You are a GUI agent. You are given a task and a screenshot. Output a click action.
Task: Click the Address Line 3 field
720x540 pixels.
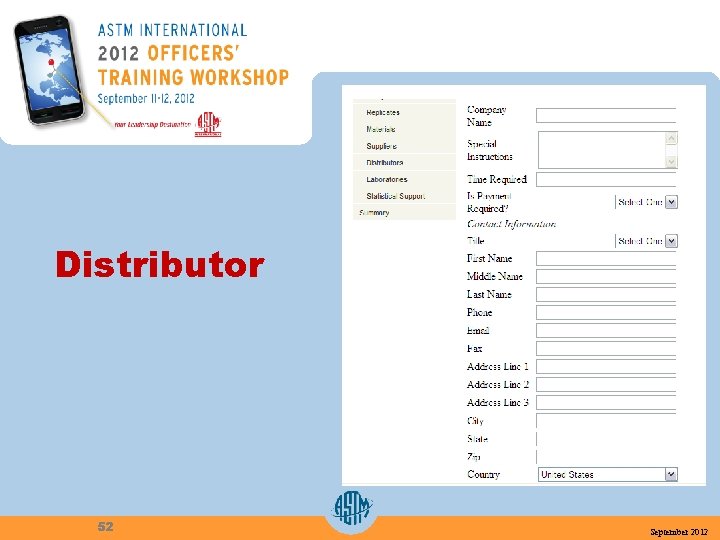click(606, 402)
